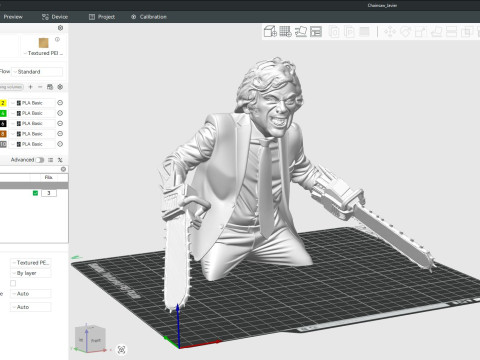Open filament 8 PLA Basic dropdown
Viewport: 480px width, 360px height.
click(x=32, y=134)
